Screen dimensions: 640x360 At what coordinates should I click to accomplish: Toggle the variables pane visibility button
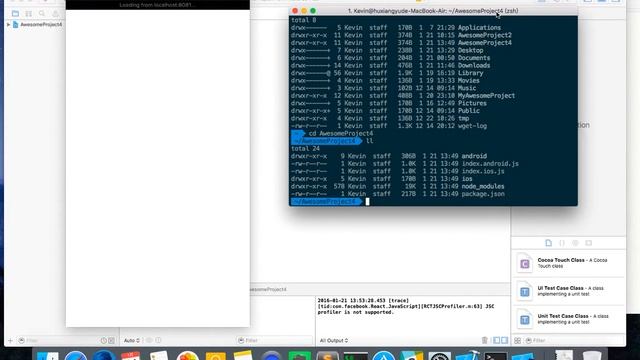tap(496, 340)
